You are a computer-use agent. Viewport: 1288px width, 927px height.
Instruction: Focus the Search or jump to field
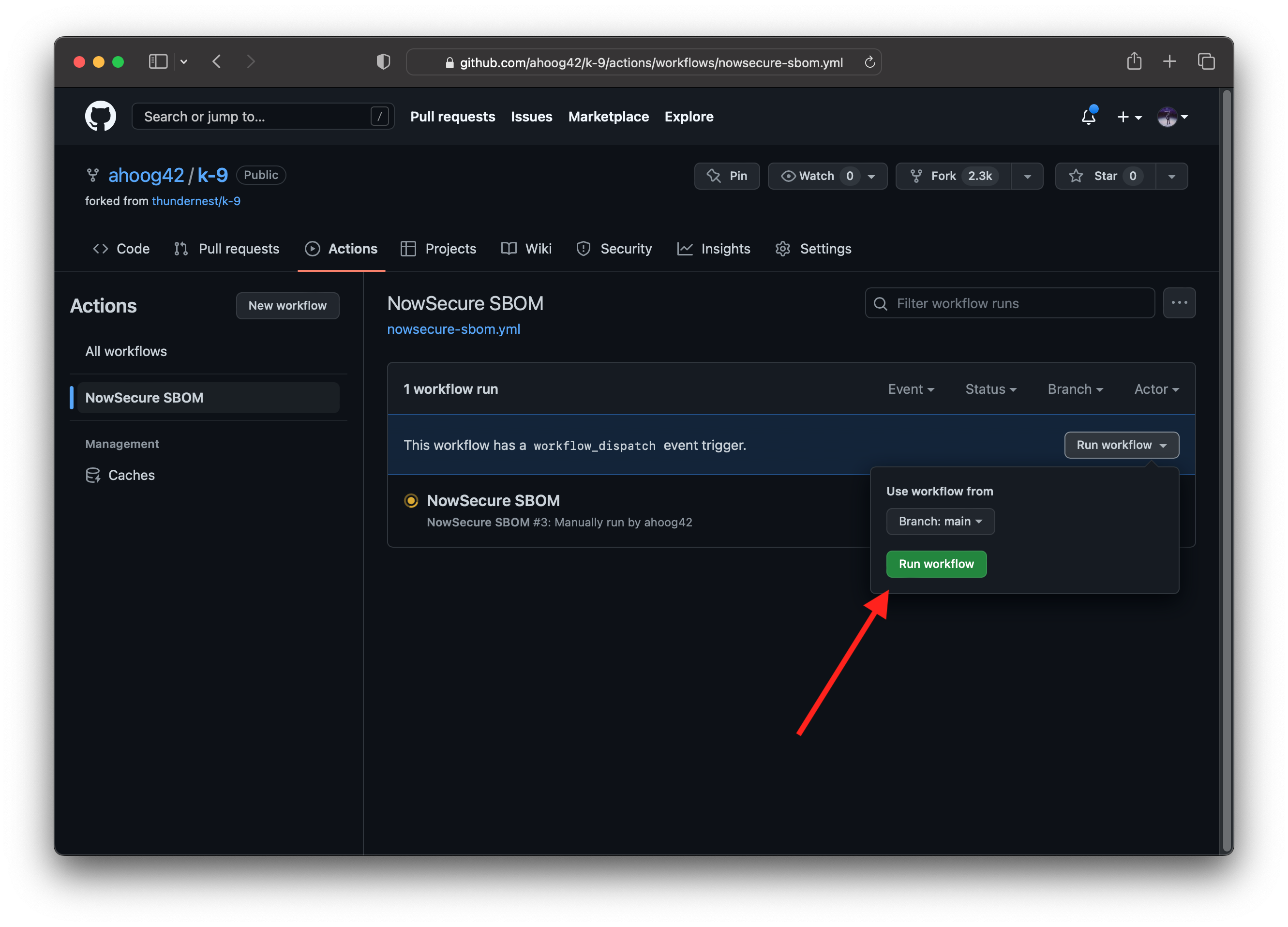(x=263, y=117)
